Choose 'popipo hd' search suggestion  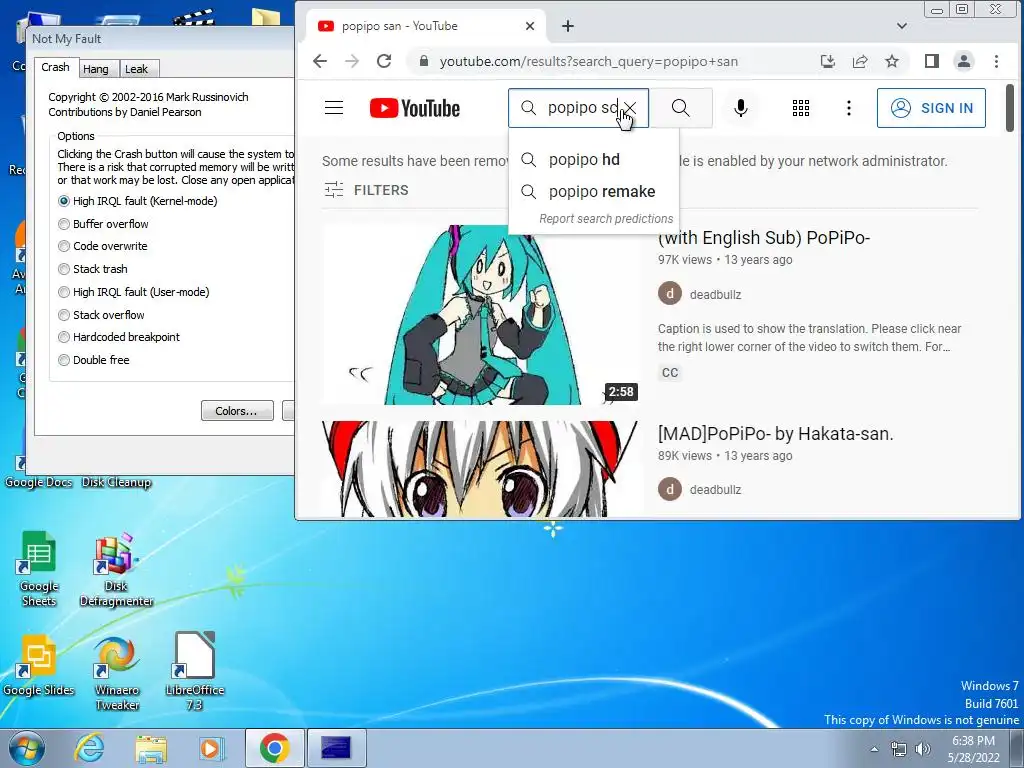[x=594, y=159]
